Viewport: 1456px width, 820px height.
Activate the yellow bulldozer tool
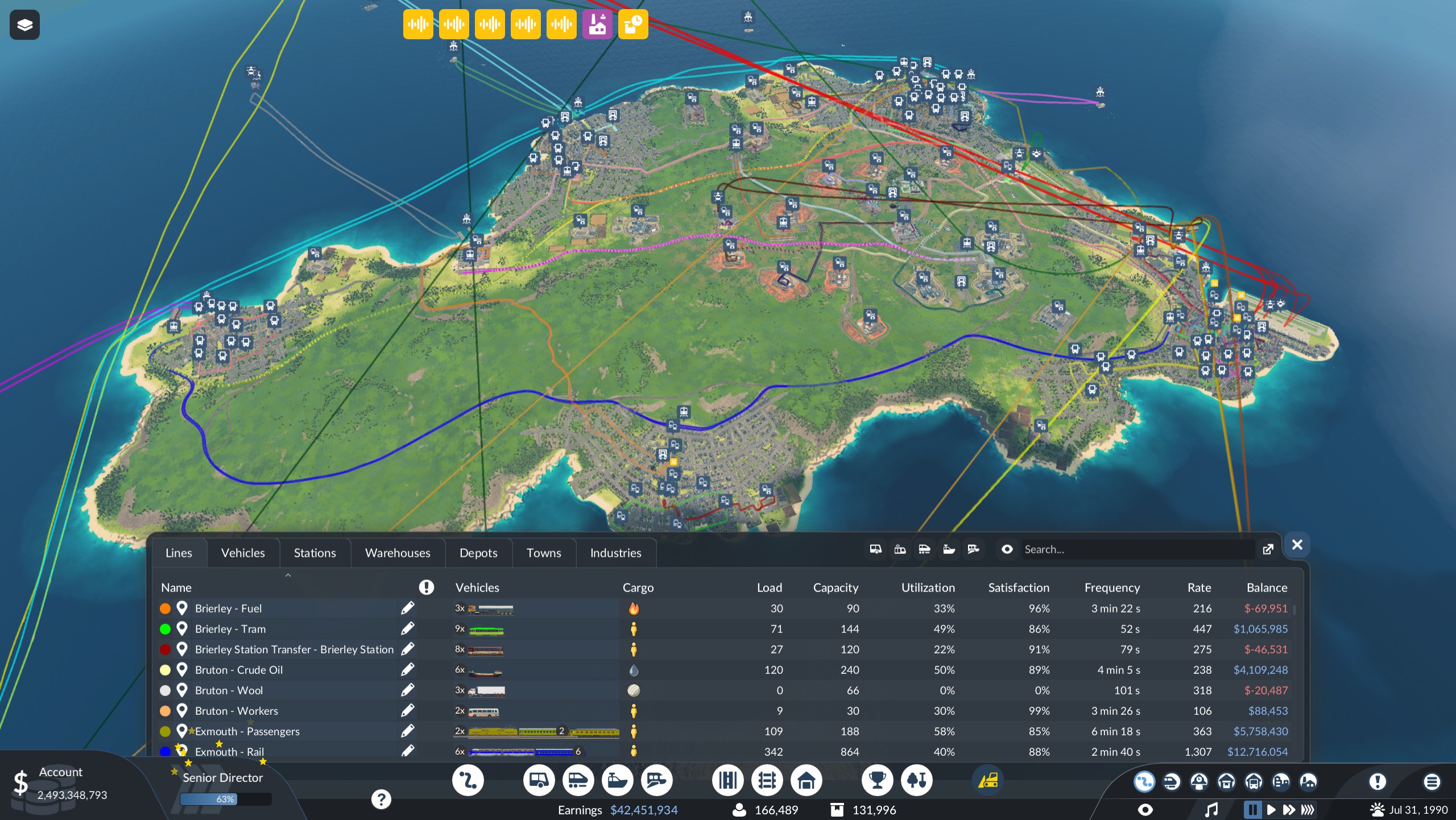[987, 780]
